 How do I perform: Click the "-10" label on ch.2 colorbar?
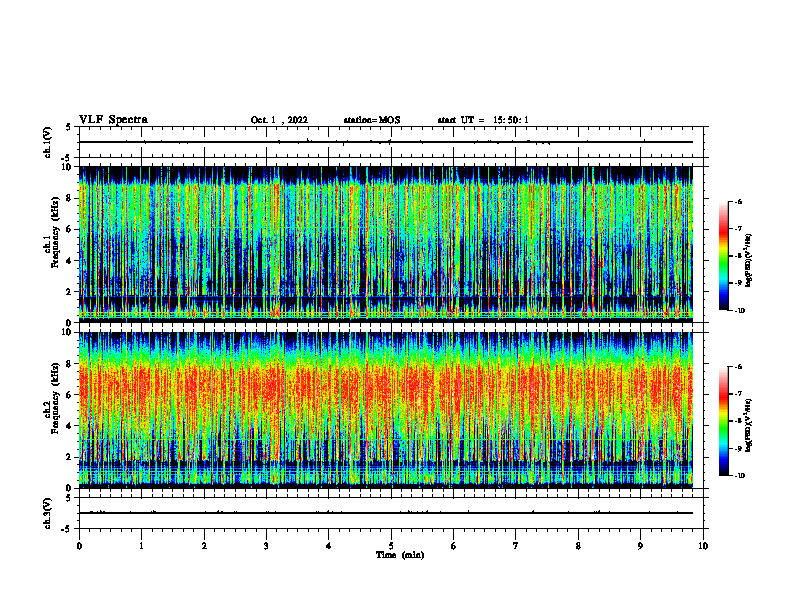(739, 475)
